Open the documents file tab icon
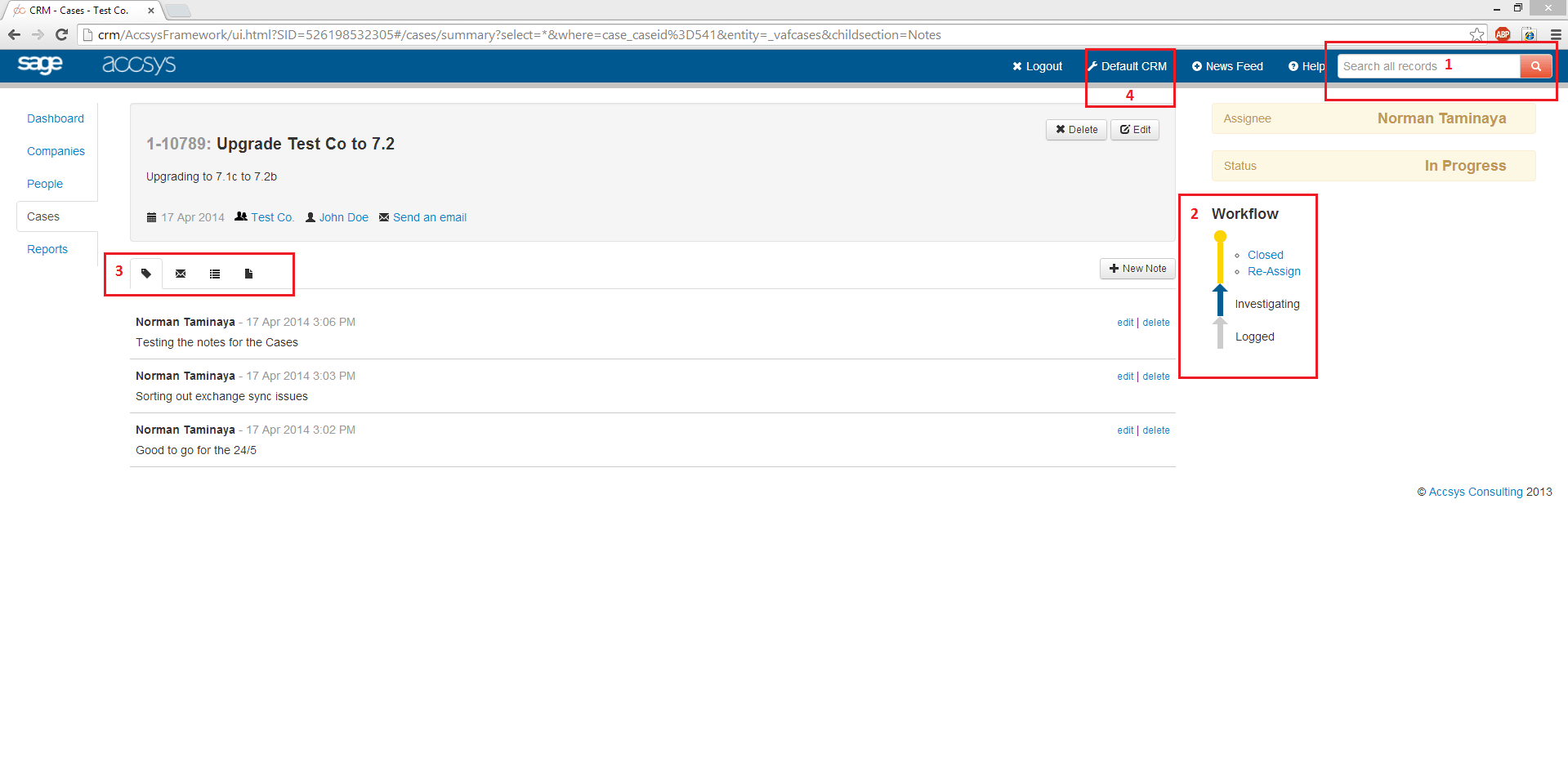 (x=248, y=274)
